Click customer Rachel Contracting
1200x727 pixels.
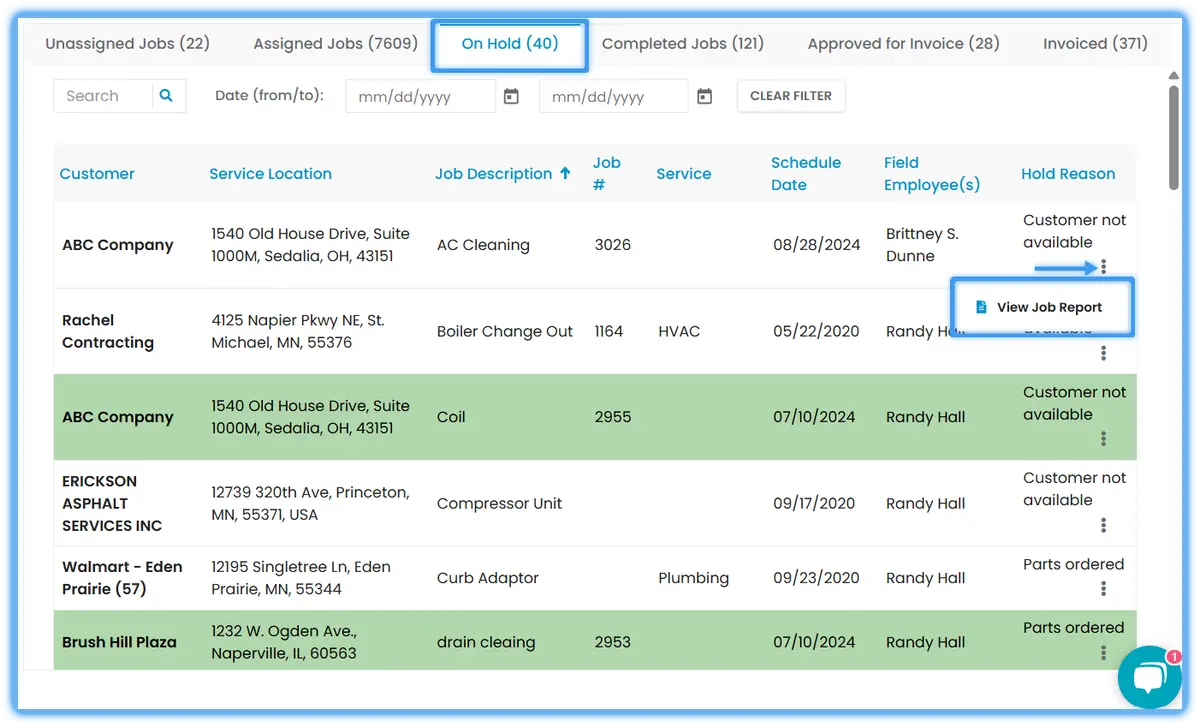pos(108,331)
